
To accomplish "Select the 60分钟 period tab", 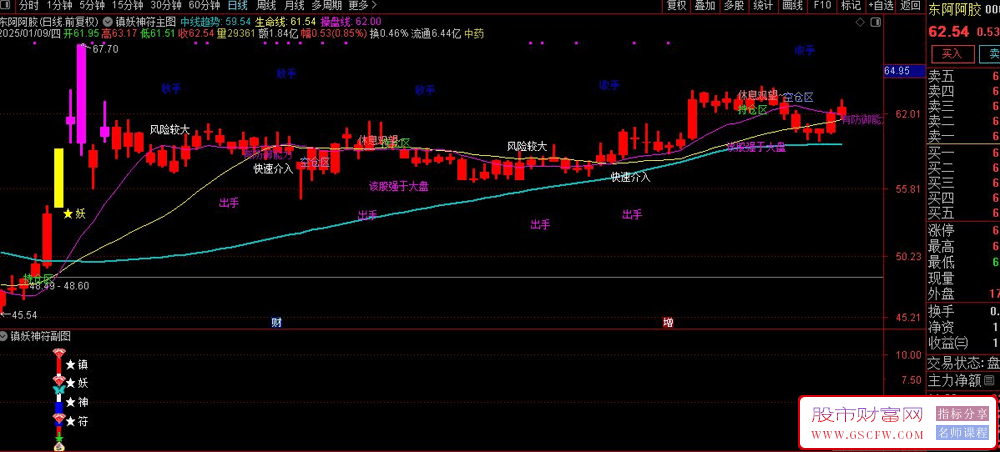I will pyautogui.click(x=205, y=5).
